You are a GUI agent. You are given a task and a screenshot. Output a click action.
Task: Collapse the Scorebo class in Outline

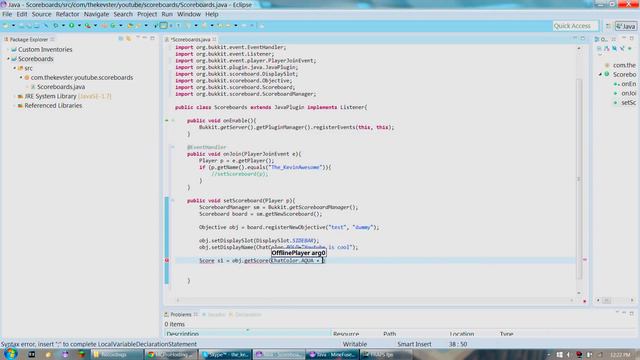600,74
